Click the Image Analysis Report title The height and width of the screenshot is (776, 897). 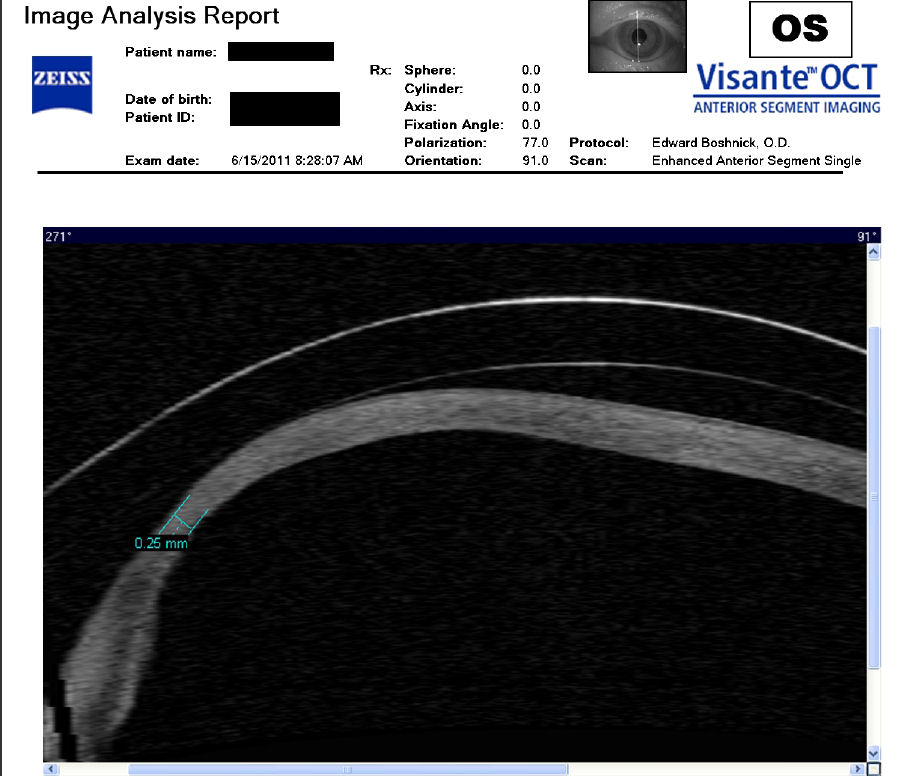[x=151, y=16]
